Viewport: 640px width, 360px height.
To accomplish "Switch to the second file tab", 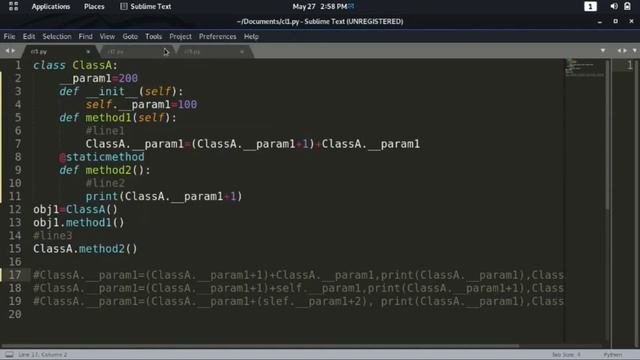I will pyautogui.click(x=135, y=51).
